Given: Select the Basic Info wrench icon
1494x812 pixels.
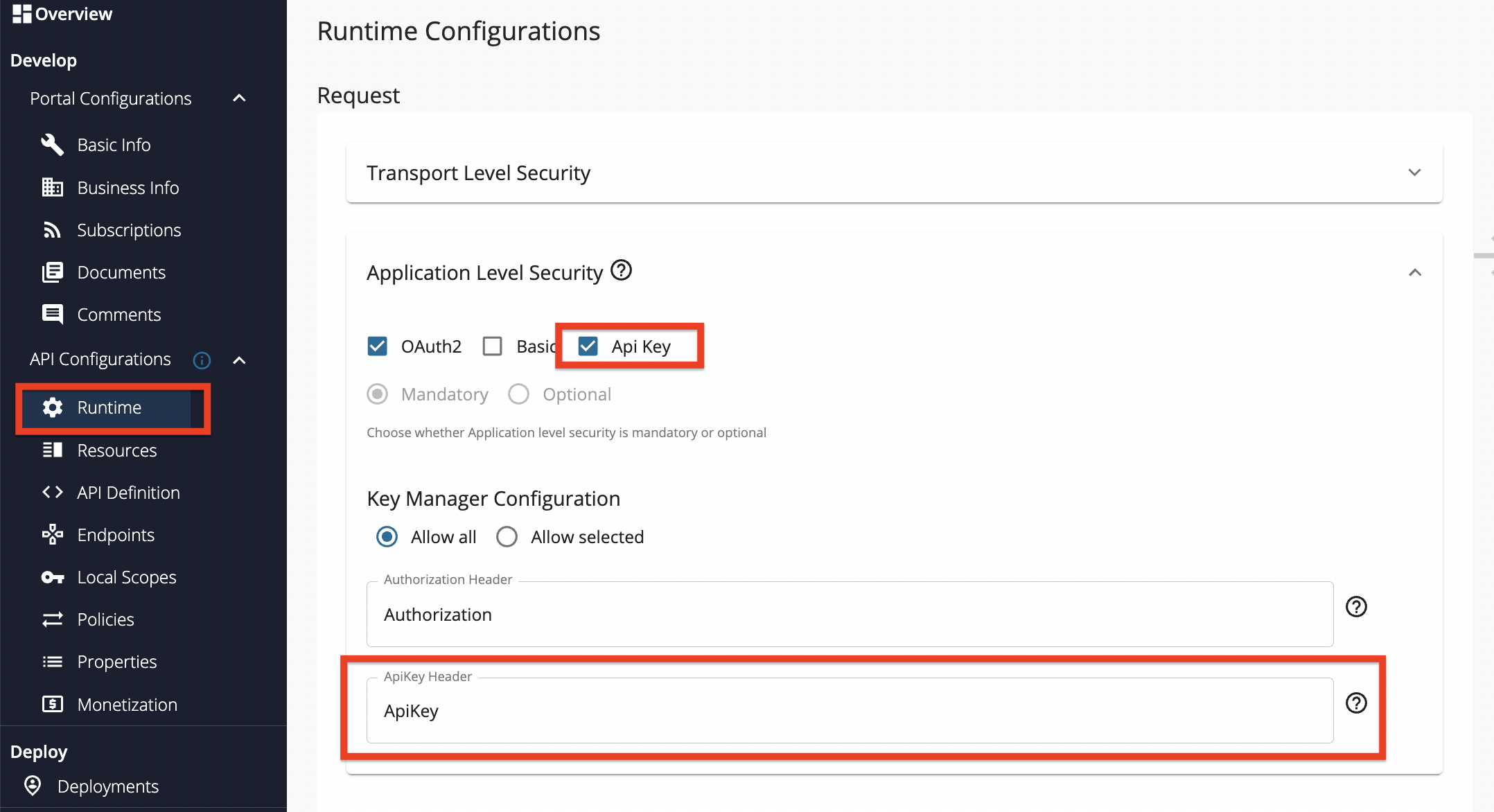Looking at the screenshot, I should point(52,144).
